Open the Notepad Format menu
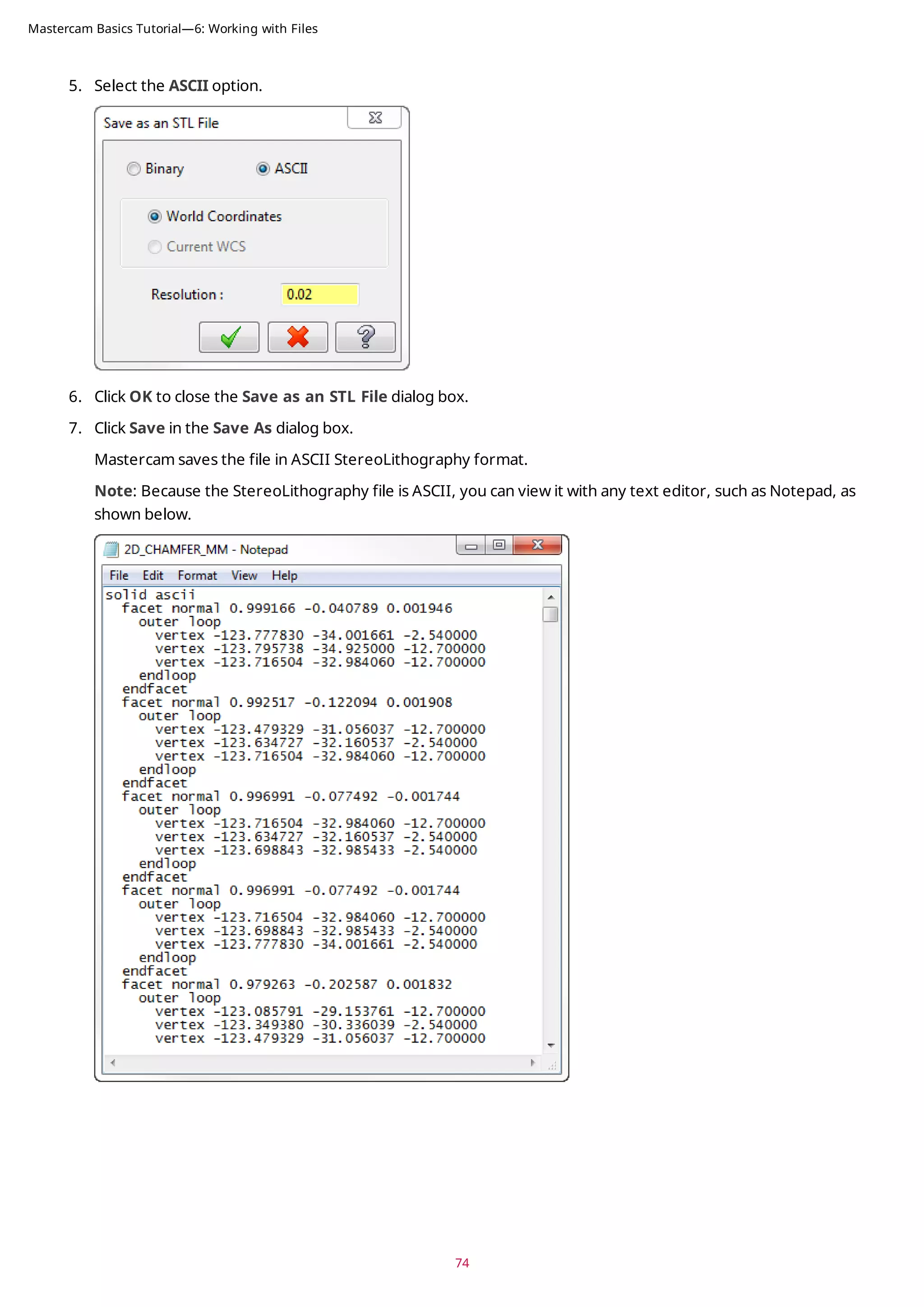 (198, 575)
